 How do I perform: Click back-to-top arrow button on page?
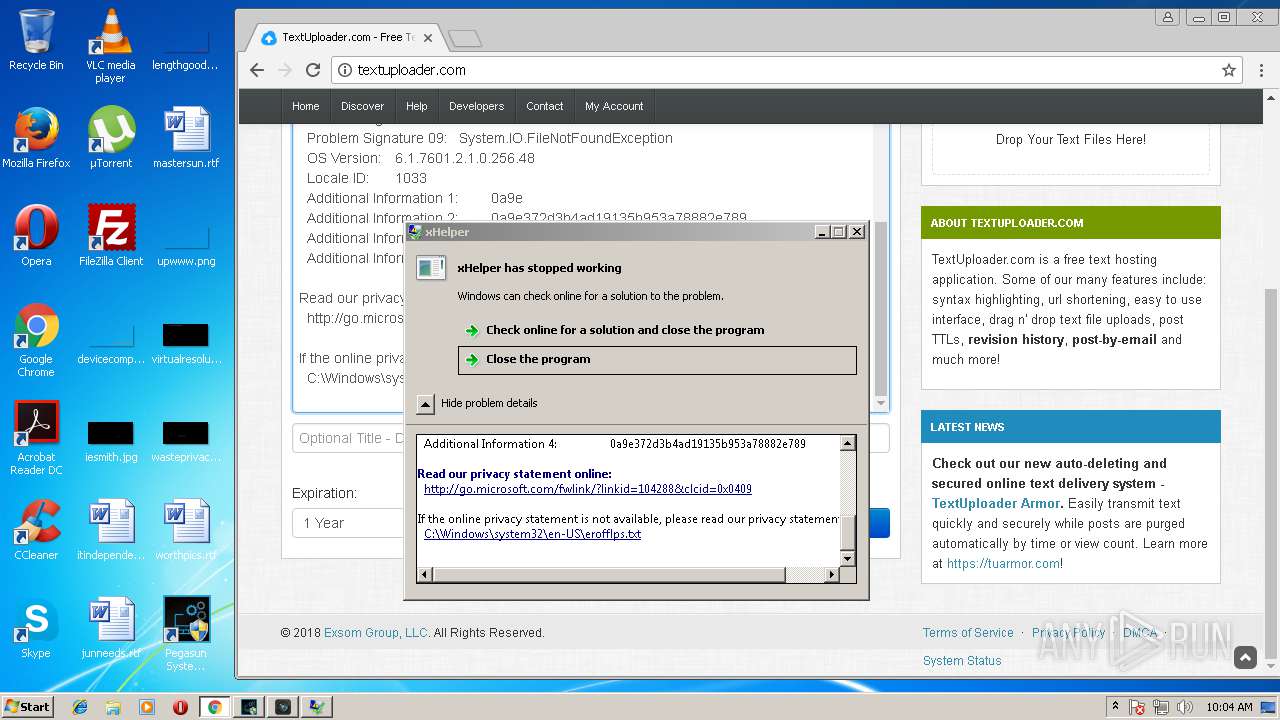[1245, 657]
